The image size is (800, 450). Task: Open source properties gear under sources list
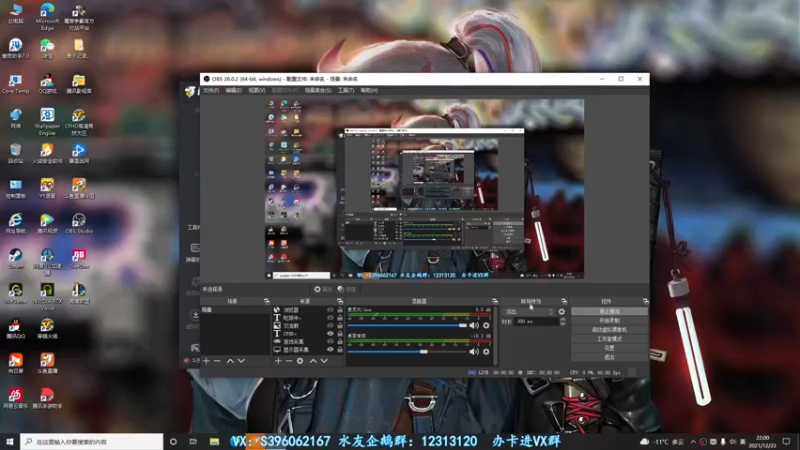tap(300, 361)
